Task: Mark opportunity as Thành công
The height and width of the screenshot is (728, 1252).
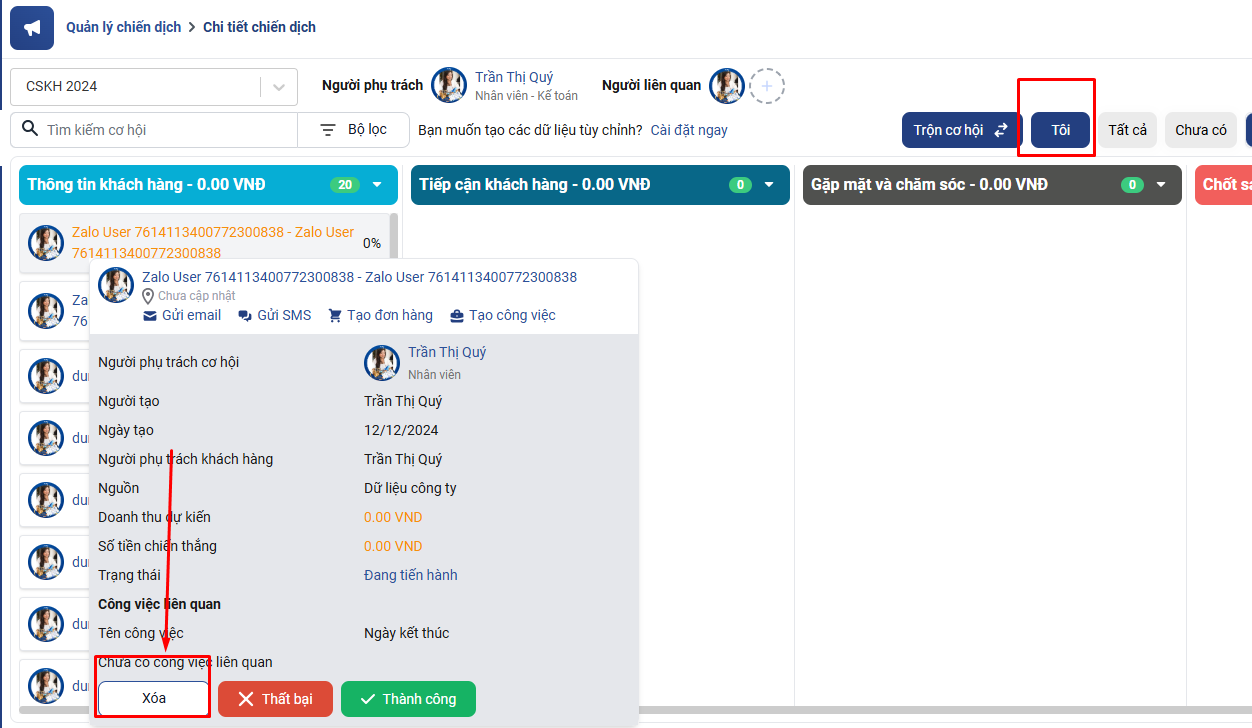Action: click(408, 699)
